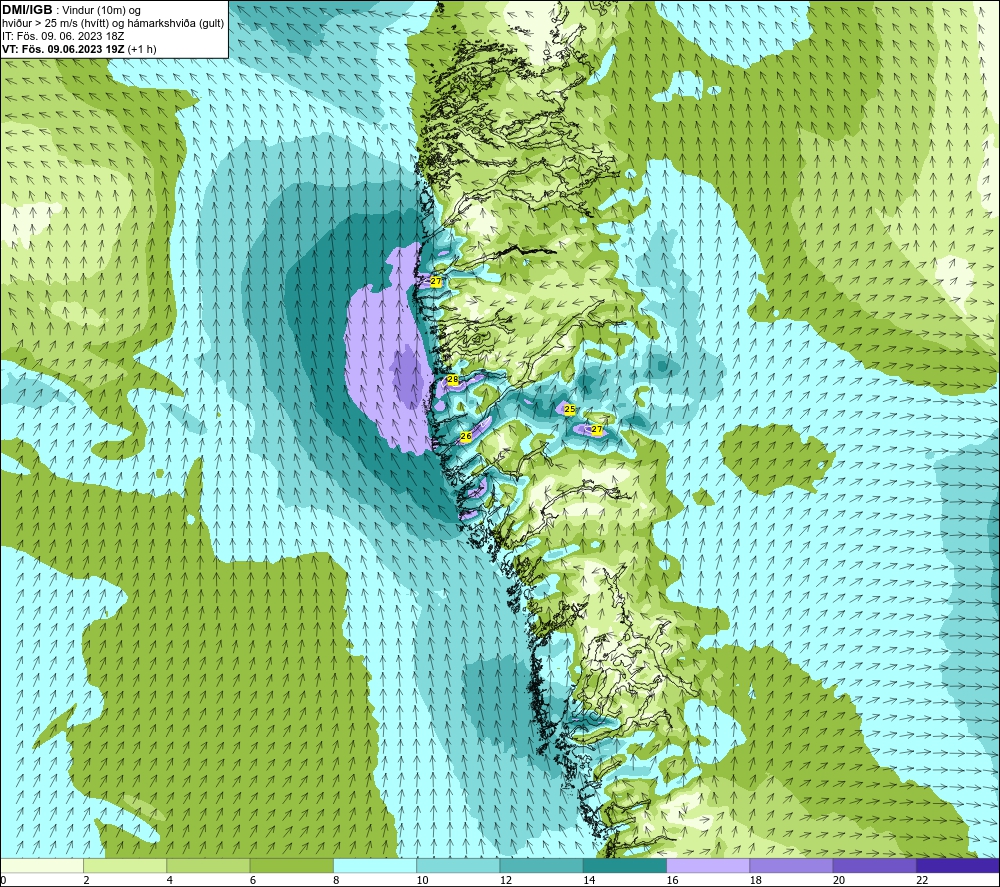Viewport: 1000px width, 887px height.
Task: Click the scale tick label '12'
Action: (506, 881)
